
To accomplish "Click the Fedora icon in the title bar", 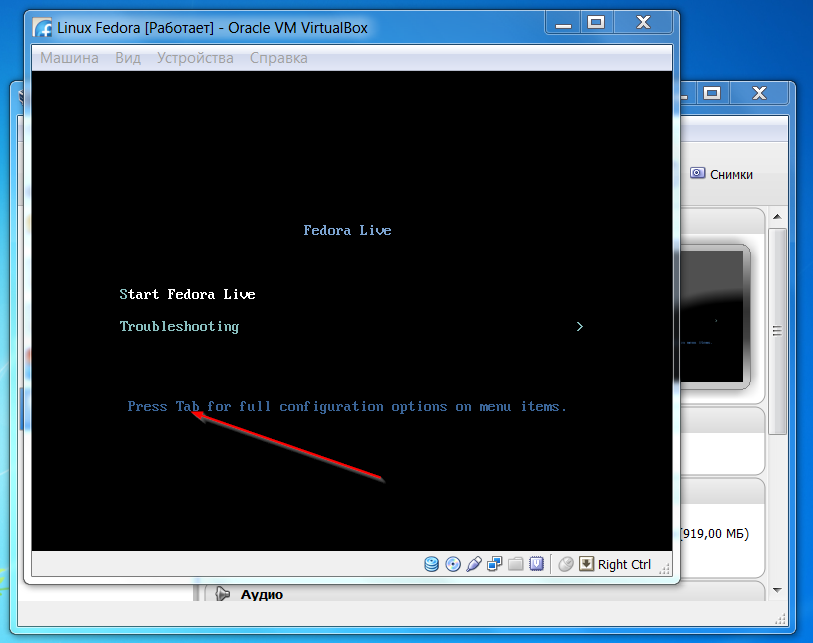I will (44, 28).
